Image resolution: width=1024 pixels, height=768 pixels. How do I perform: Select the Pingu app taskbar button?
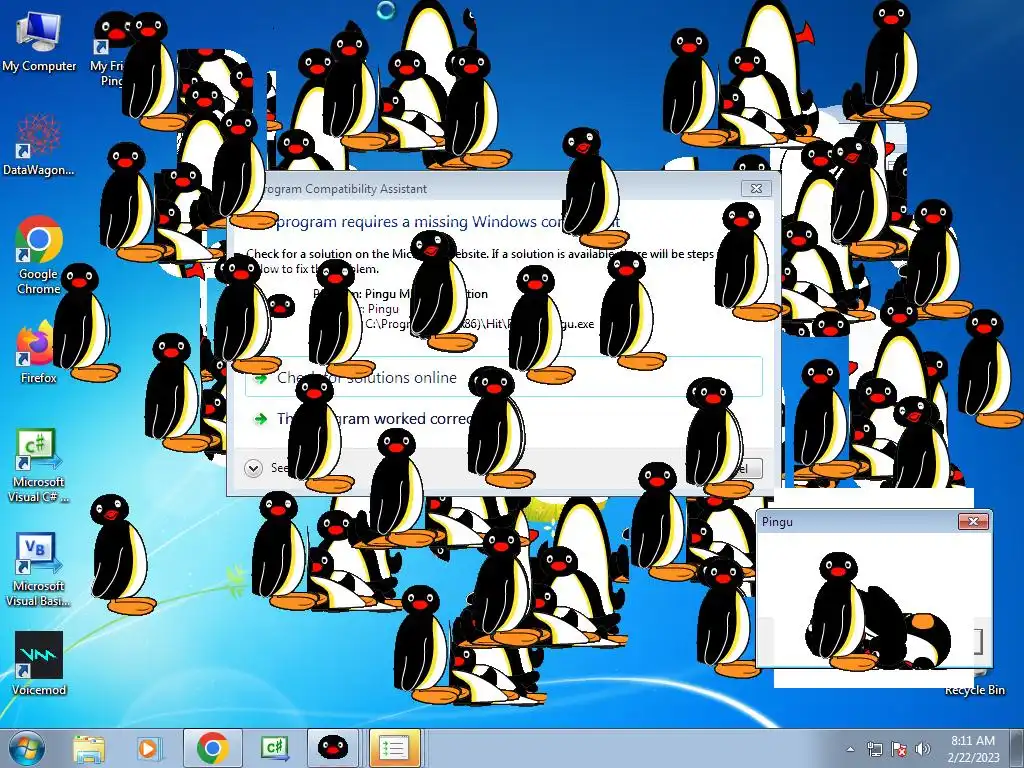tap(332, 748)
